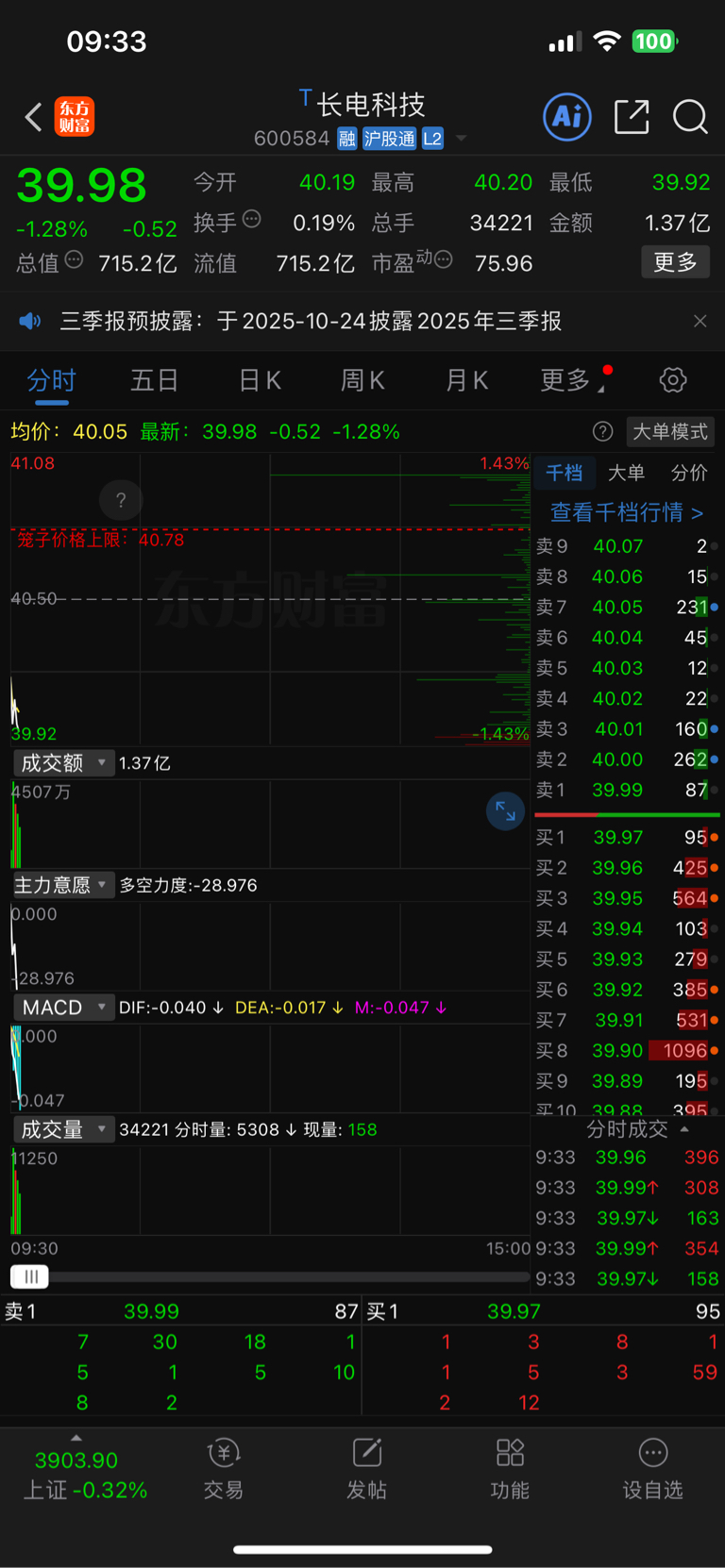Tap the battery indicator showing 100
This screenshot has height=1568, width=725.
tap(655, 42)
